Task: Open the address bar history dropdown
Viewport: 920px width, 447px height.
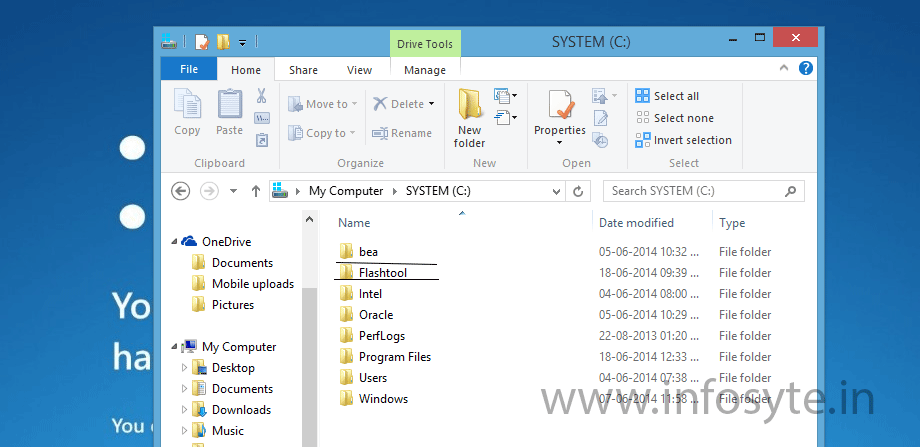Action: click(x=556, y=191)
